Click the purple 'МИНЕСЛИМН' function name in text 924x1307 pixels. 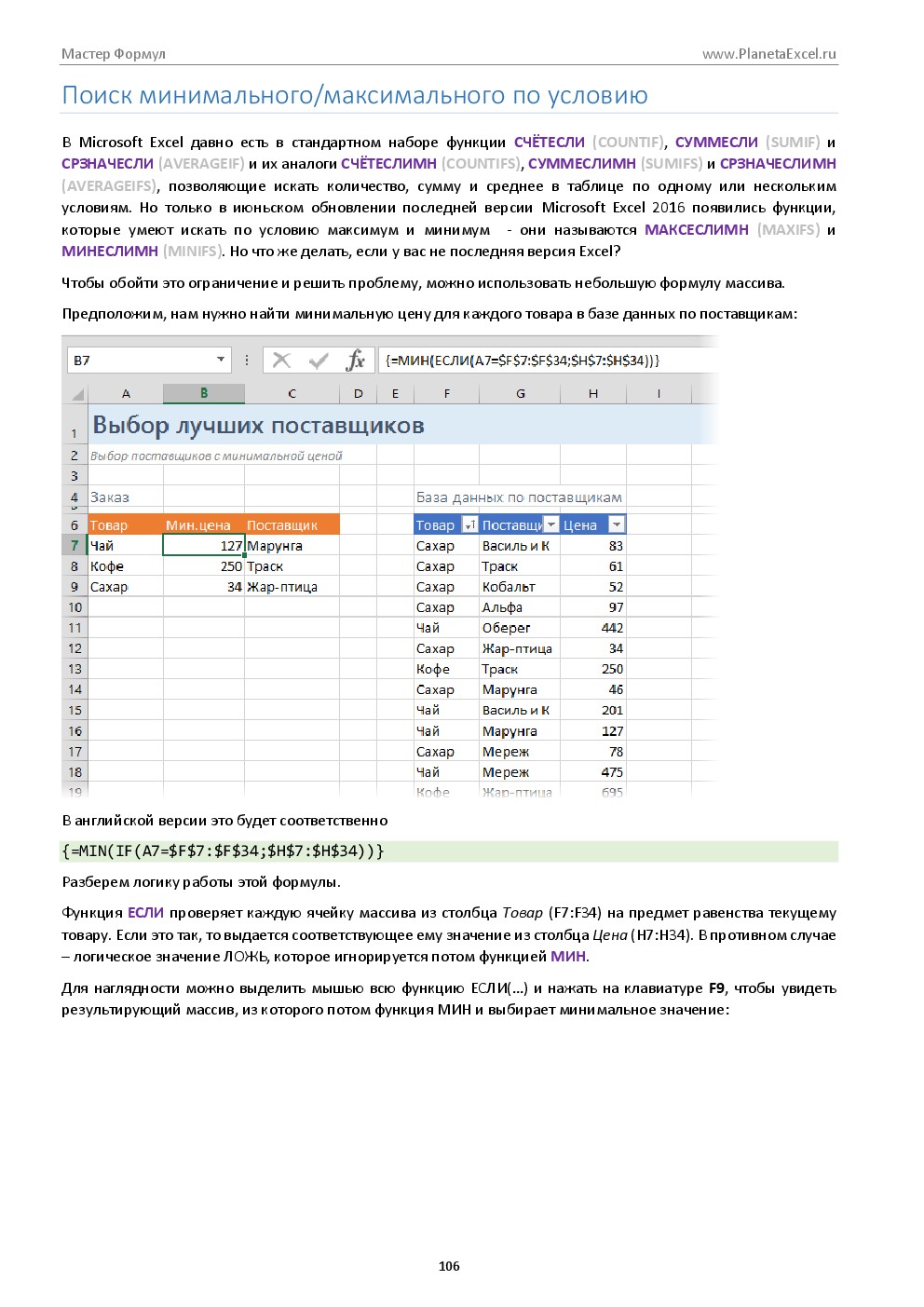(x=110, y=252)
